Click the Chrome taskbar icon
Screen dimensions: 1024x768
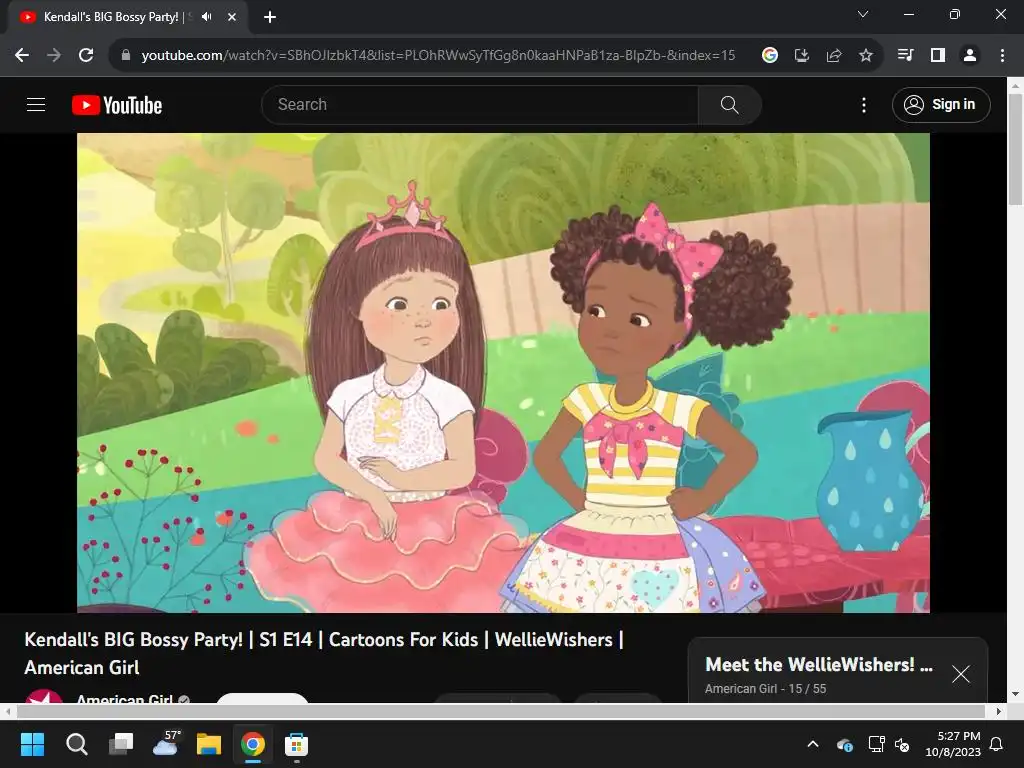tap(253, 744)
